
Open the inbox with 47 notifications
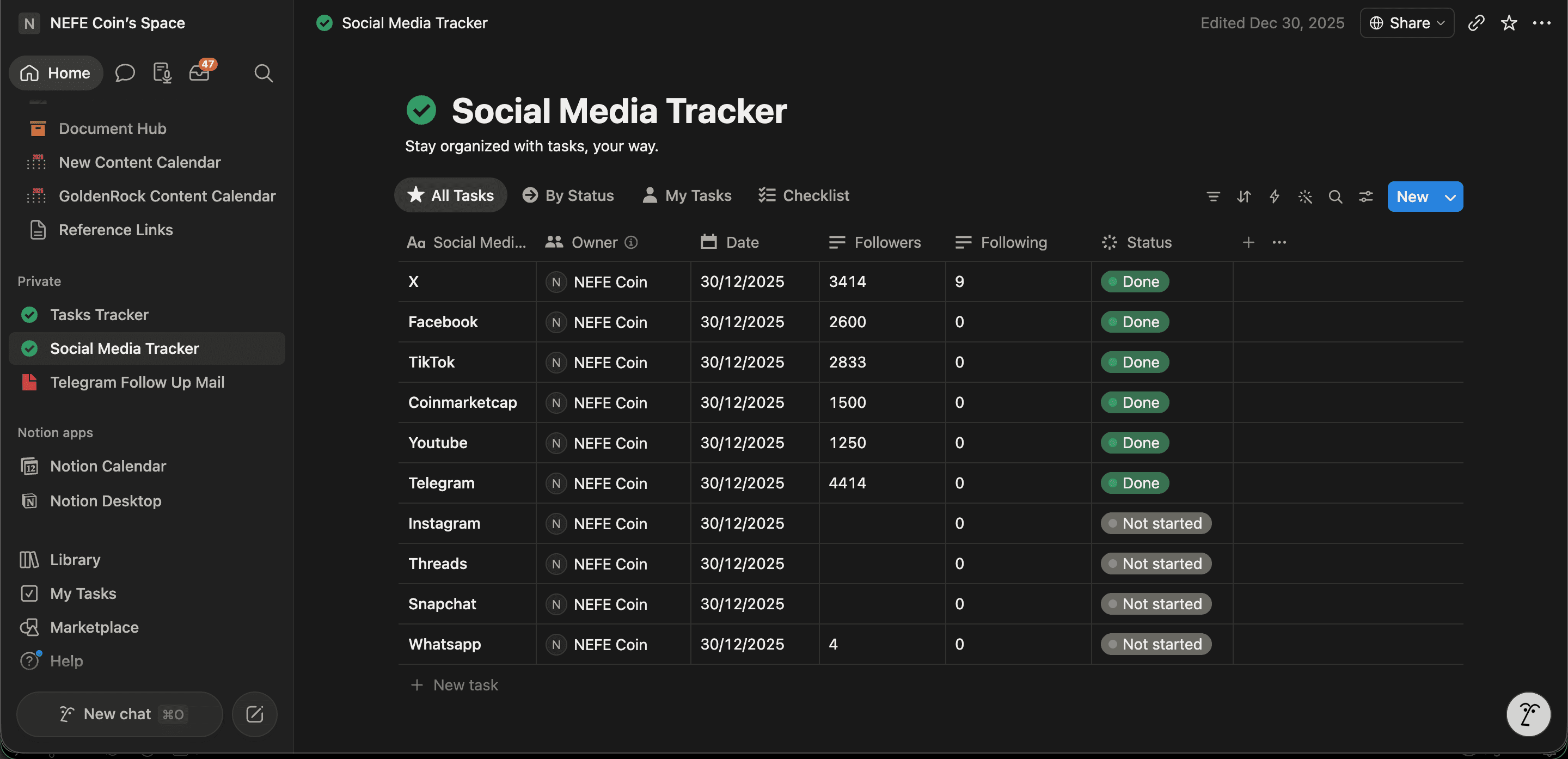(200, 72)
